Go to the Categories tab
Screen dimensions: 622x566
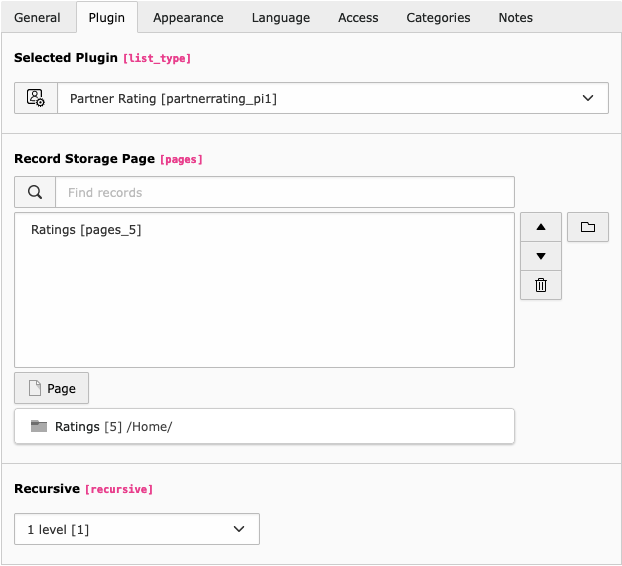(438, 17)
